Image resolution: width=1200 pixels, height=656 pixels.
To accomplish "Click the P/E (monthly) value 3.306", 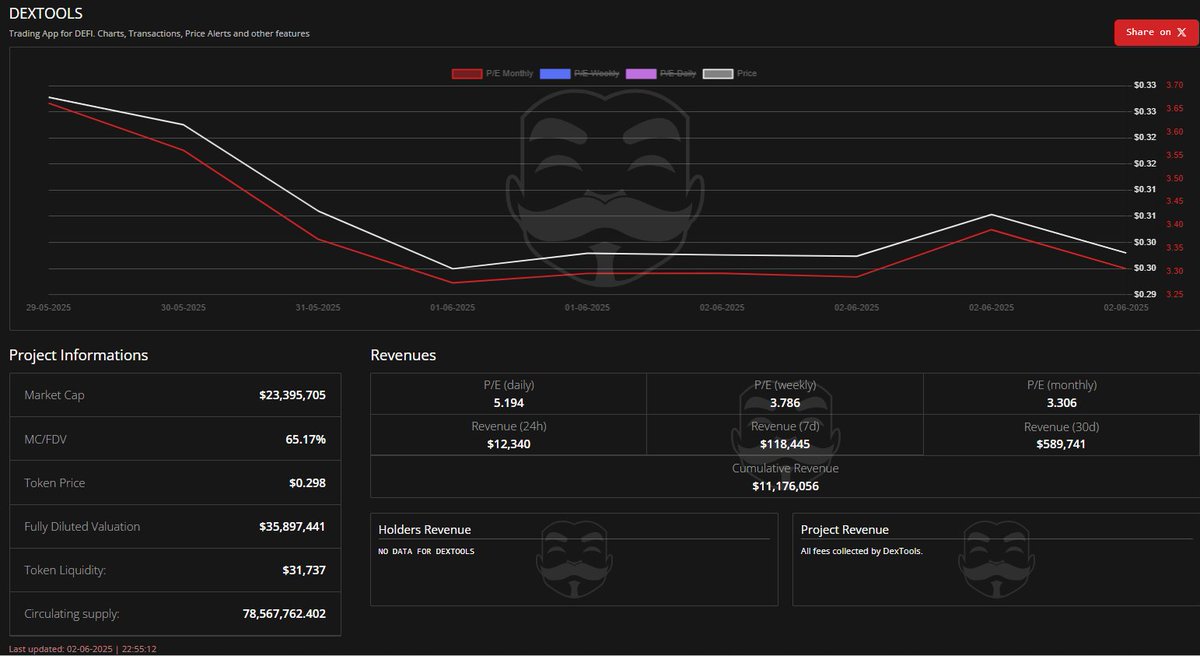I will (x=1061, y=402).
